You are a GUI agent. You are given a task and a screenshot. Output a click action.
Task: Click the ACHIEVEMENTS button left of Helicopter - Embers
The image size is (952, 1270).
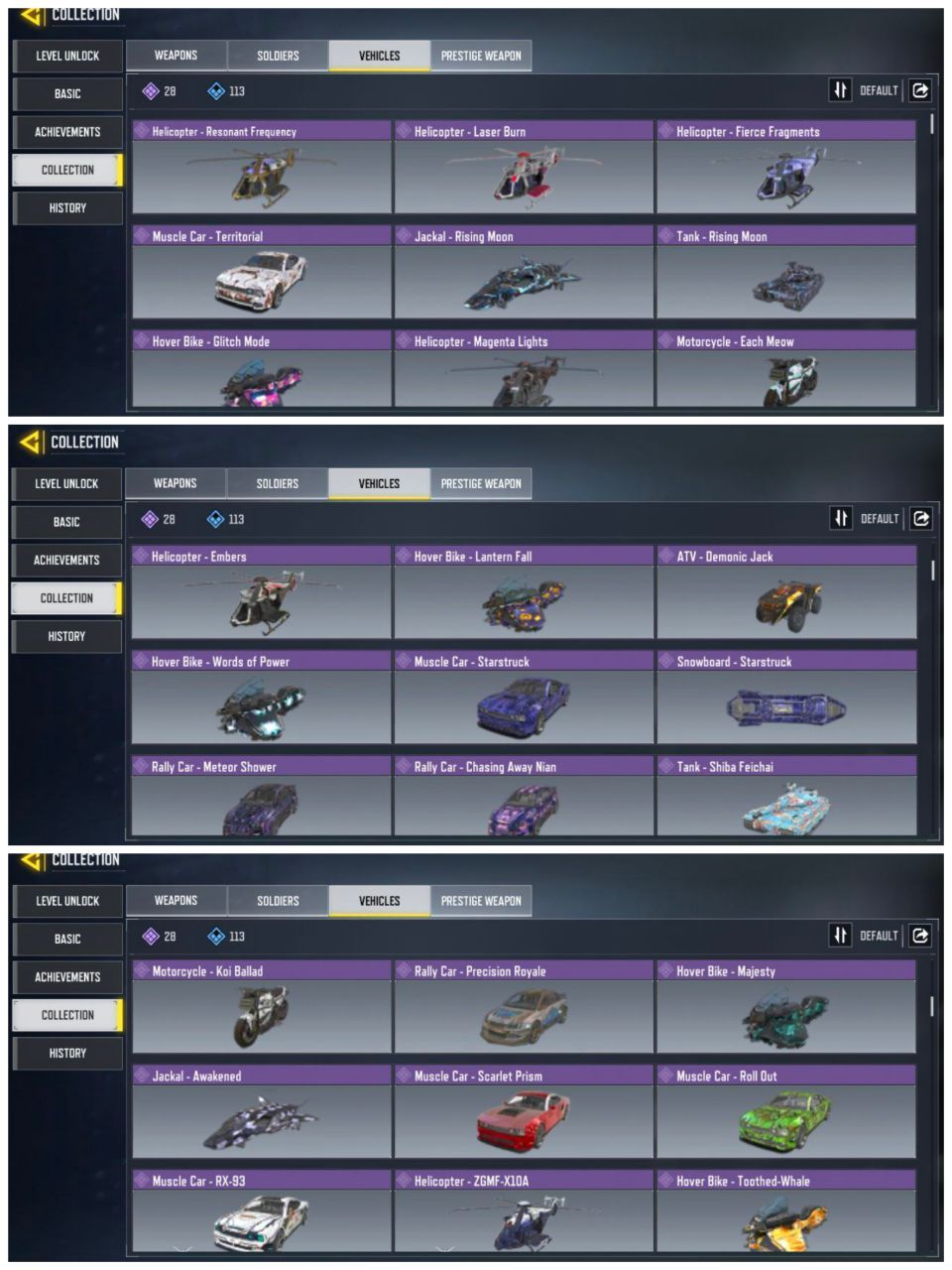[66, 560]
